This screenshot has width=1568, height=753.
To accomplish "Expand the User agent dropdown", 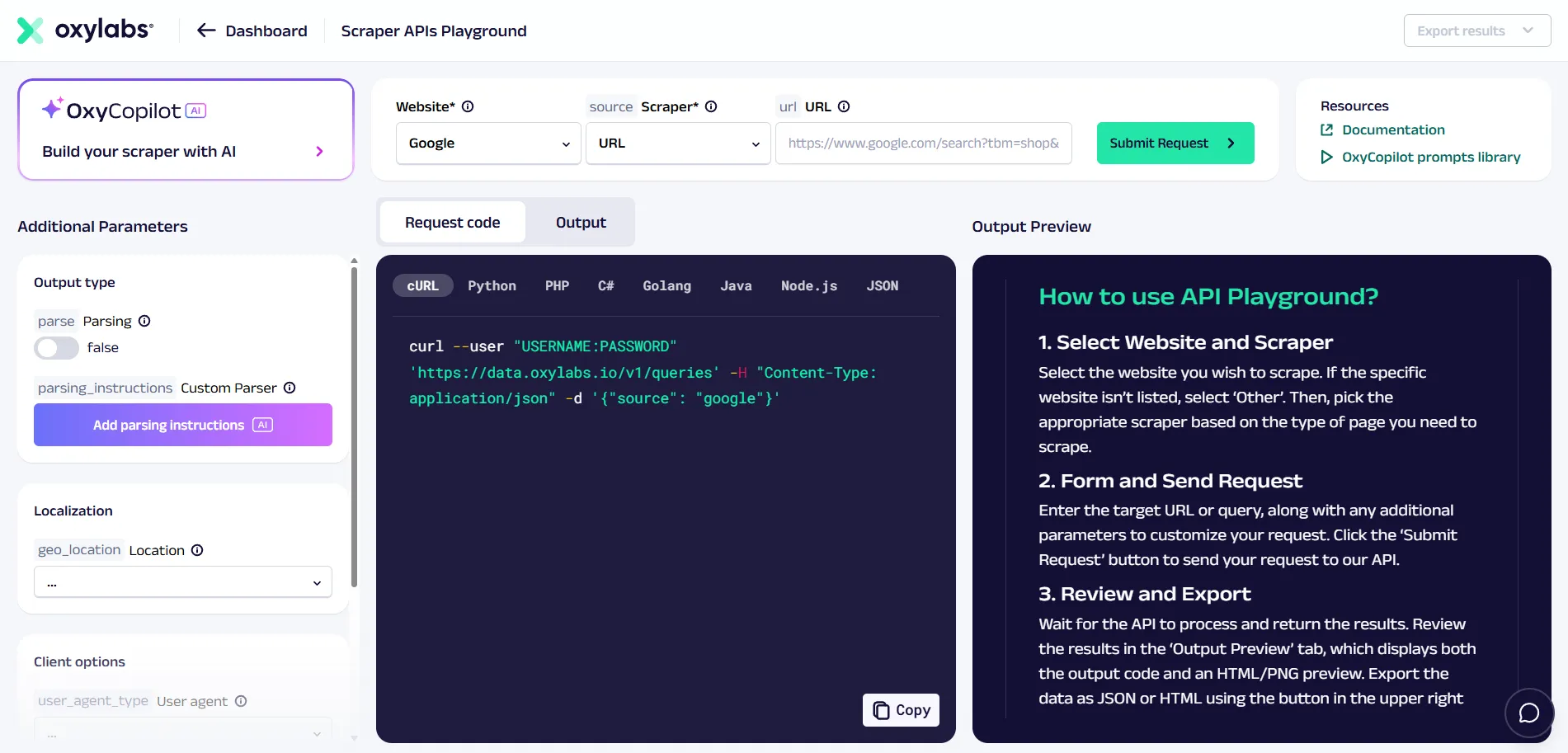I will click(x=183, y=732).
